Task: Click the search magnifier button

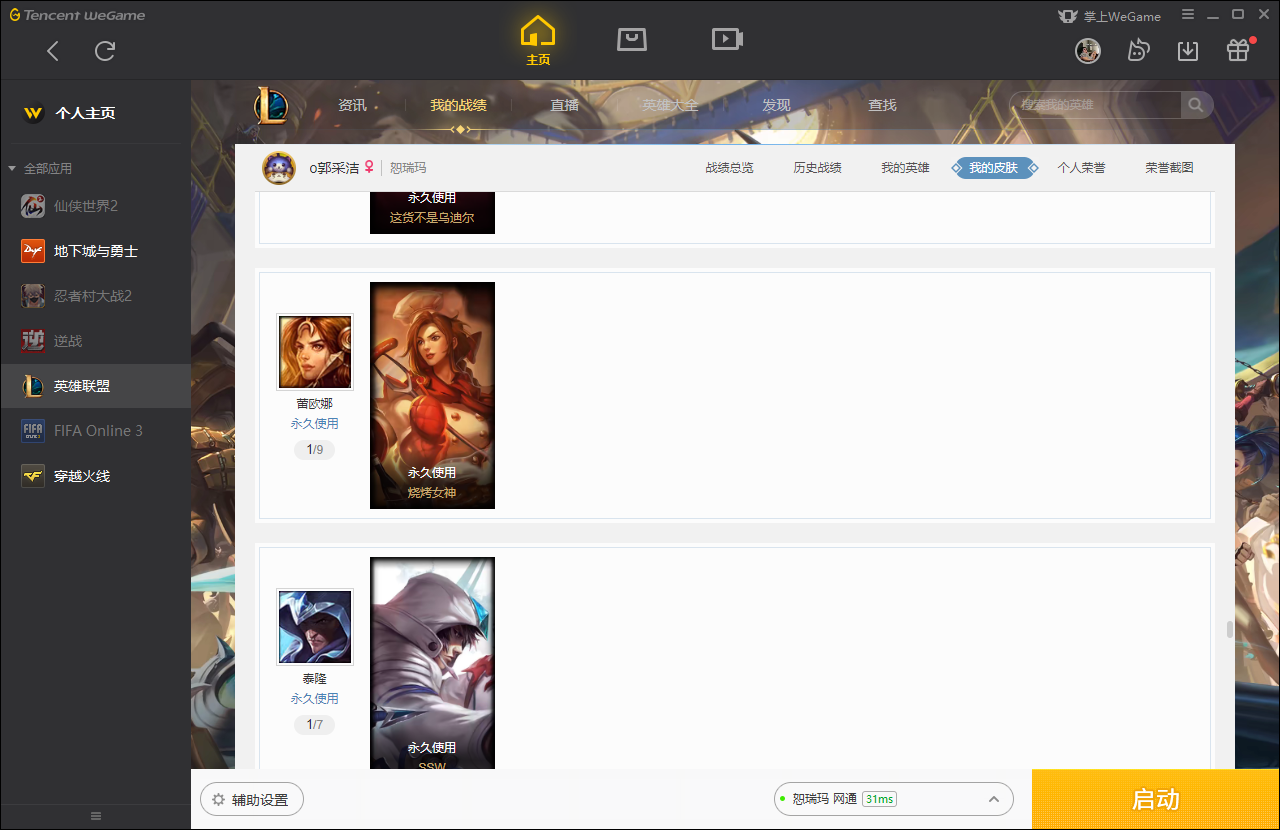Action: coord(1196,105)
